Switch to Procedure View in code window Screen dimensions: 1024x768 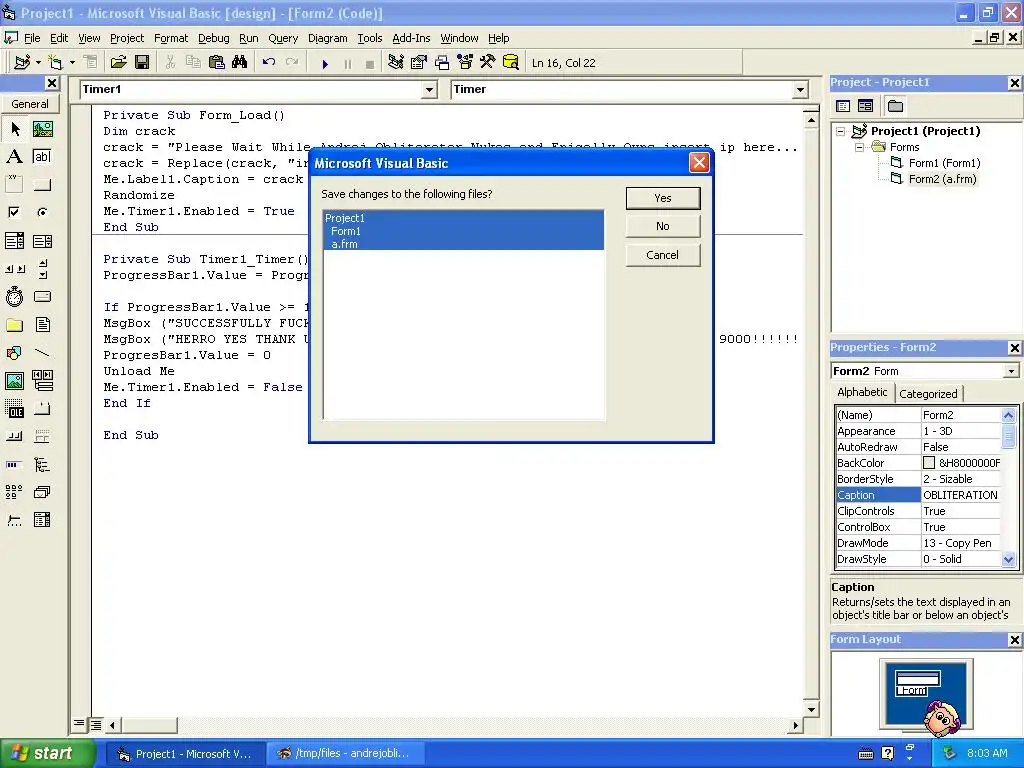pos(79,724)
